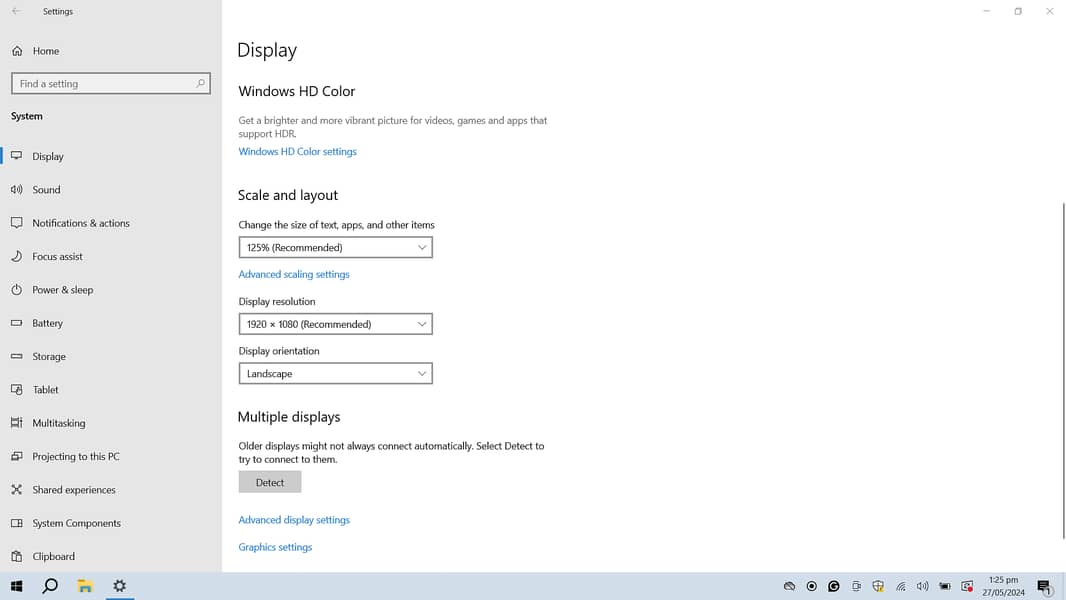Open the action center notification icon
1066x600 pixels.
1044,587
